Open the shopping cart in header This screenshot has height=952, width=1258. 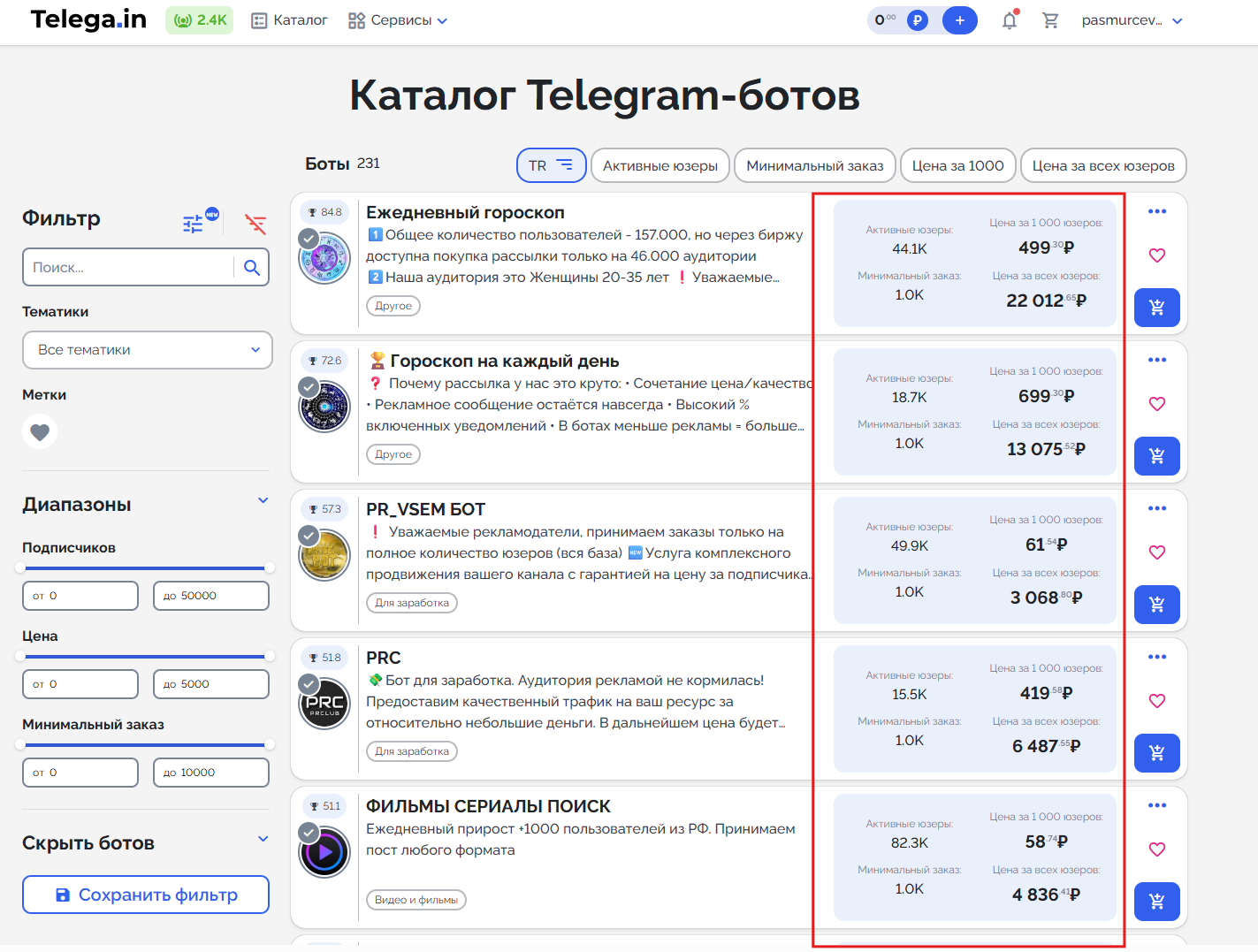(1050, 20)
